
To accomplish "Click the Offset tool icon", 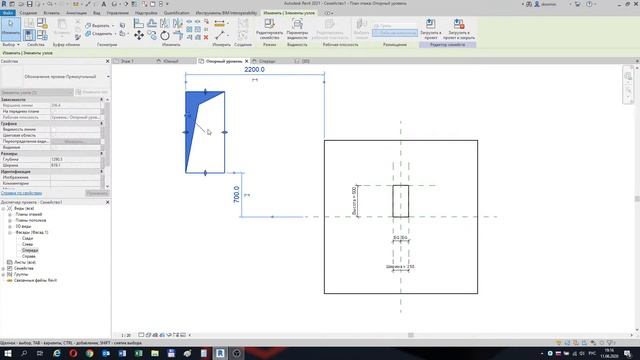I will pos(152,23).
